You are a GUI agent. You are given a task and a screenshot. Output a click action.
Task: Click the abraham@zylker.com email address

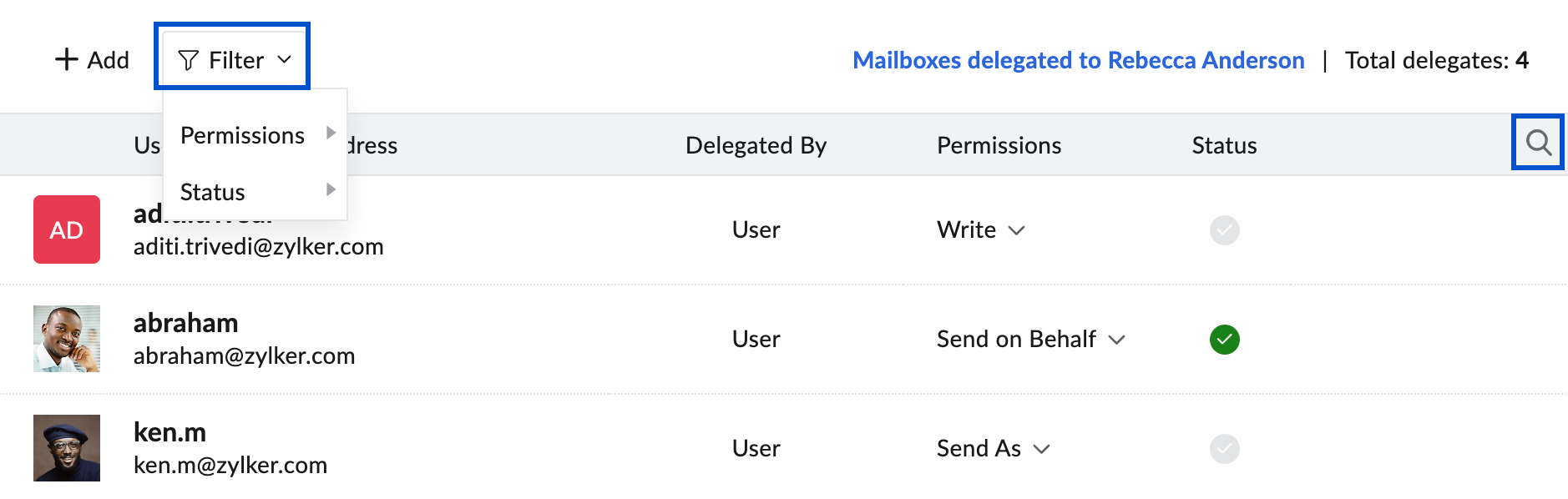pos(245,356)
